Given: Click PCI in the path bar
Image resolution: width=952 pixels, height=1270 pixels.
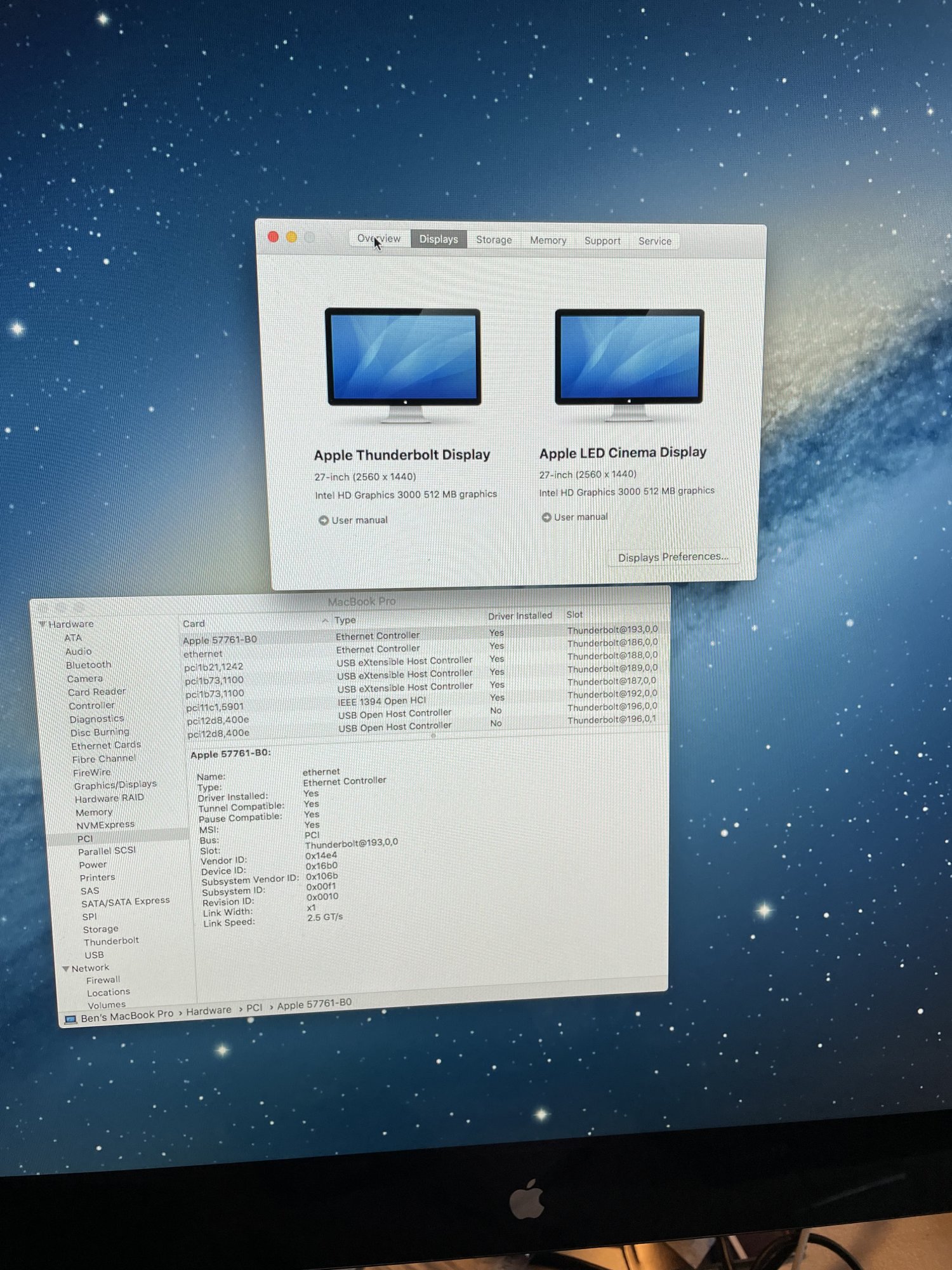Looking at the screenshot, I should pyautogui.click(x=254, y=1008).
